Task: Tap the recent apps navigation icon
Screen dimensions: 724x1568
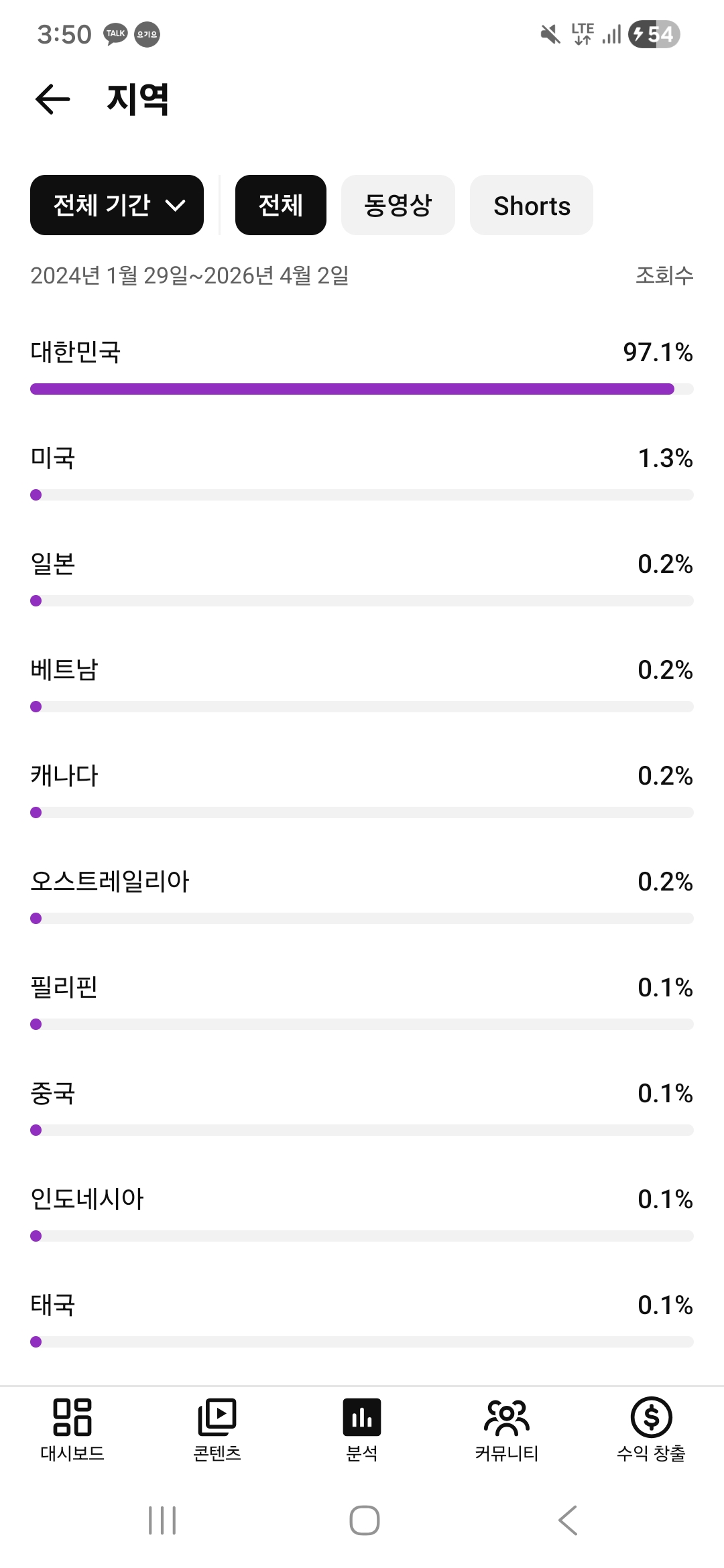Action: 162,1520
